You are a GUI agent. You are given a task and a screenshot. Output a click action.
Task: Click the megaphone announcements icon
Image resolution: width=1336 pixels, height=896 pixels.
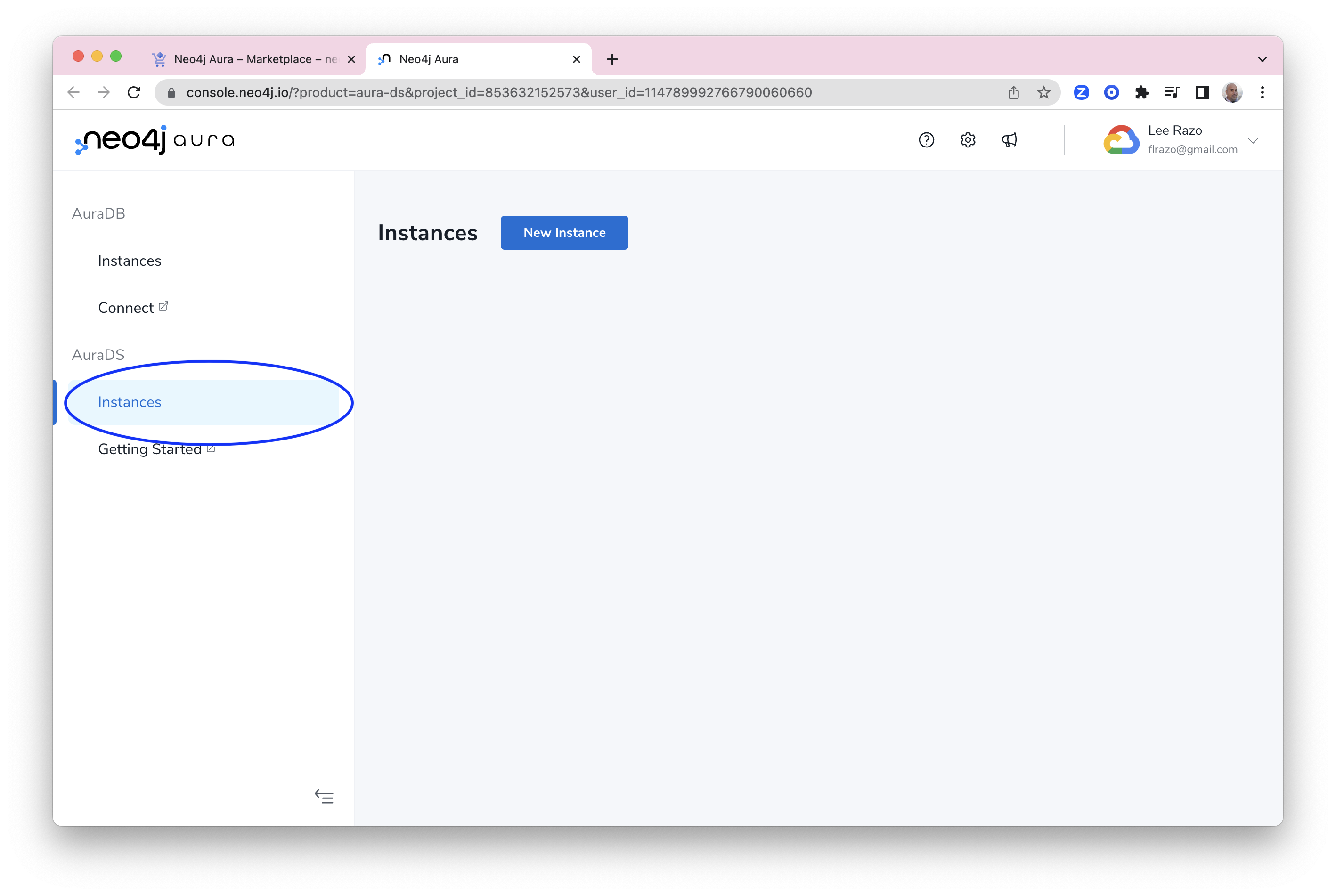click(x=1009, y=140)
